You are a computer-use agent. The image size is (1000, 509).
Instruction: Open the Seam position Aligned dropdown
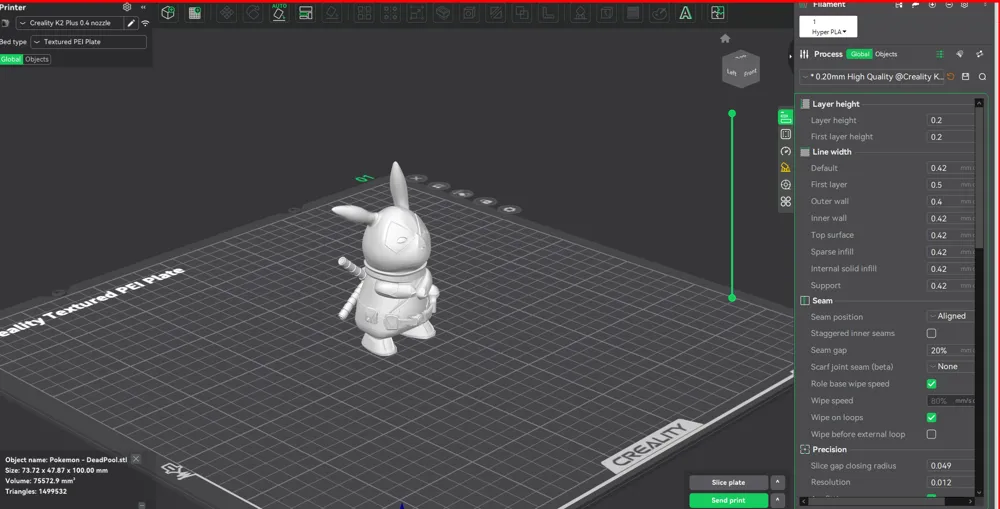click(950, 316)
